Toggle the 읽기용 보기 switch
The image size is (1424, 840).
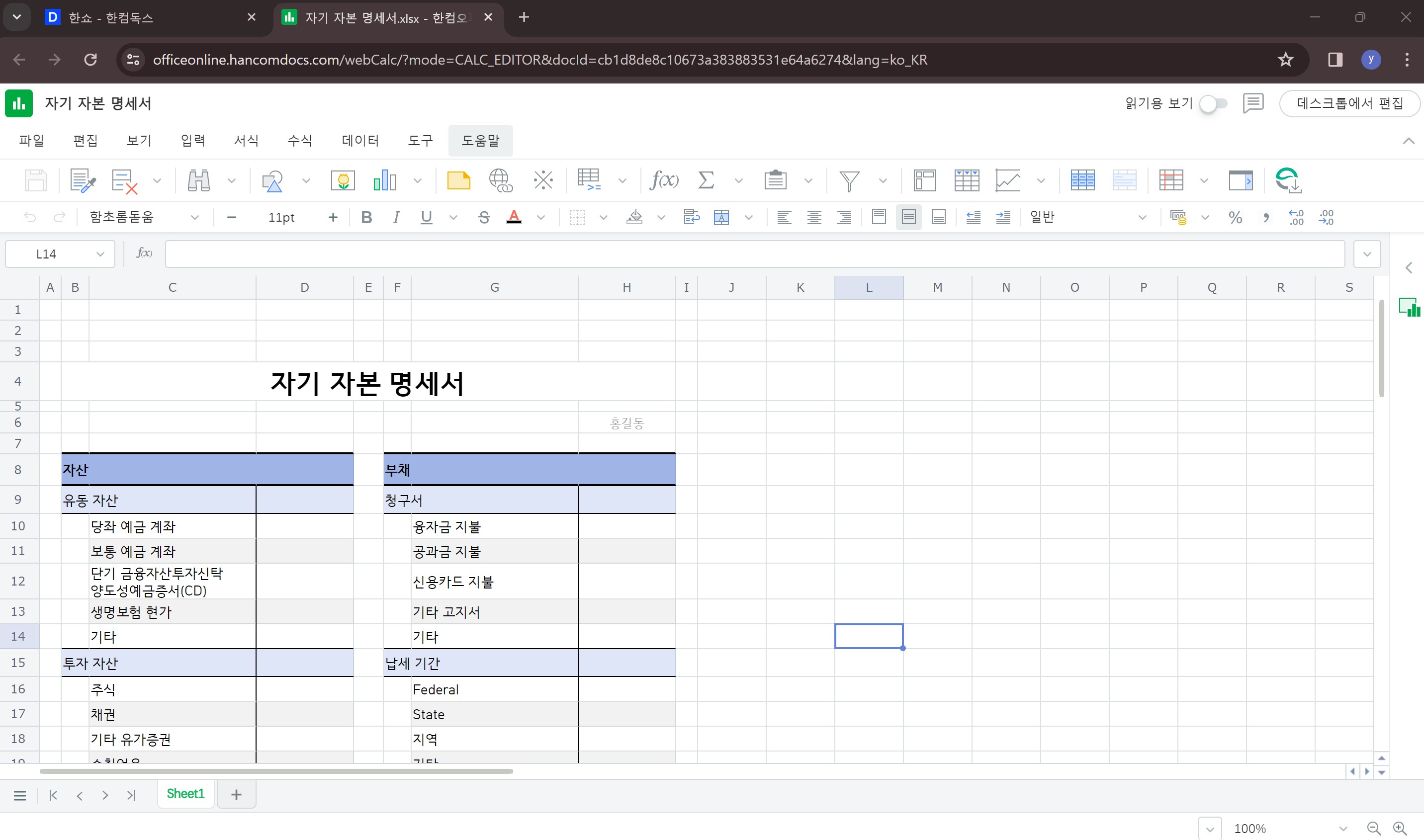coord(1213,103)
